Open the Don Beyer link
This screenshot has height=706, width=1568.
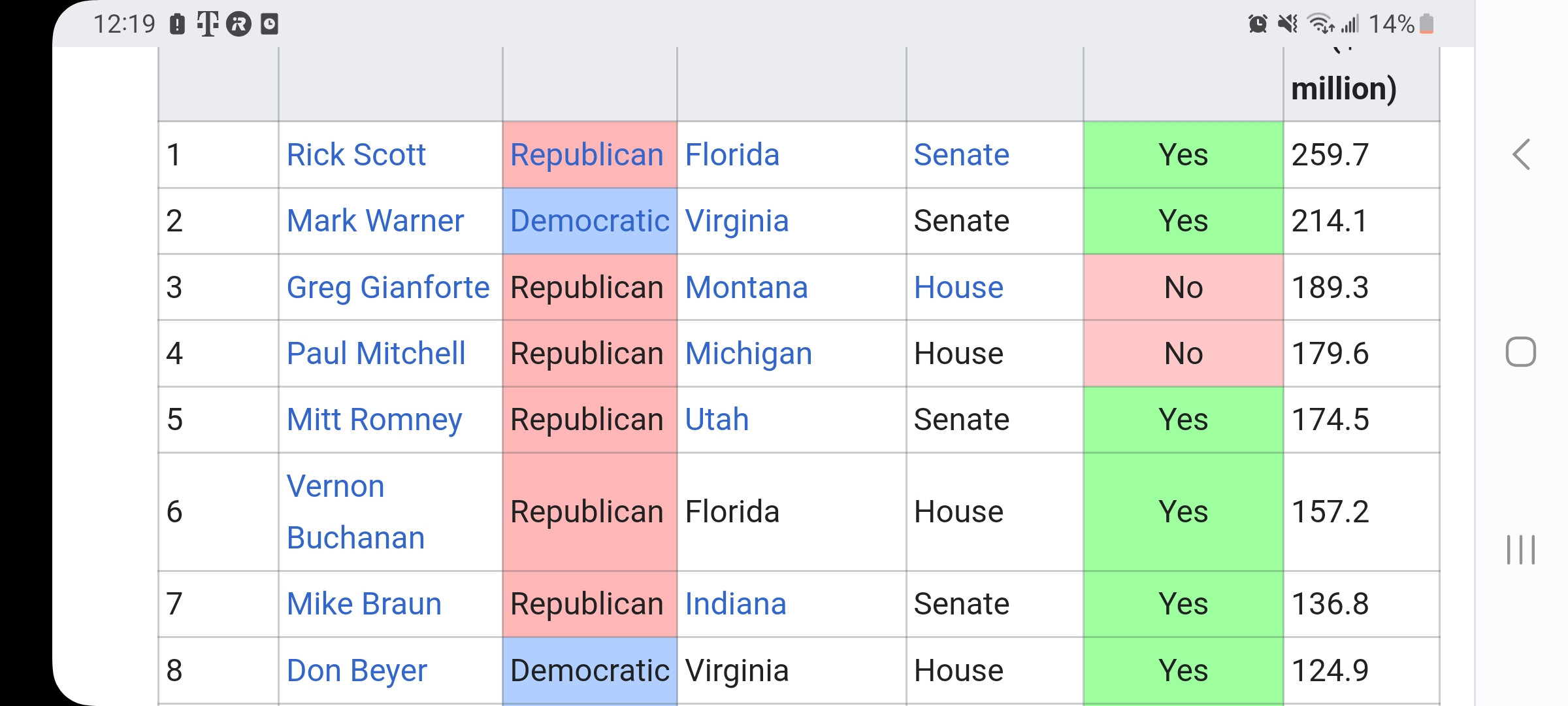click(x=357, y=671)
